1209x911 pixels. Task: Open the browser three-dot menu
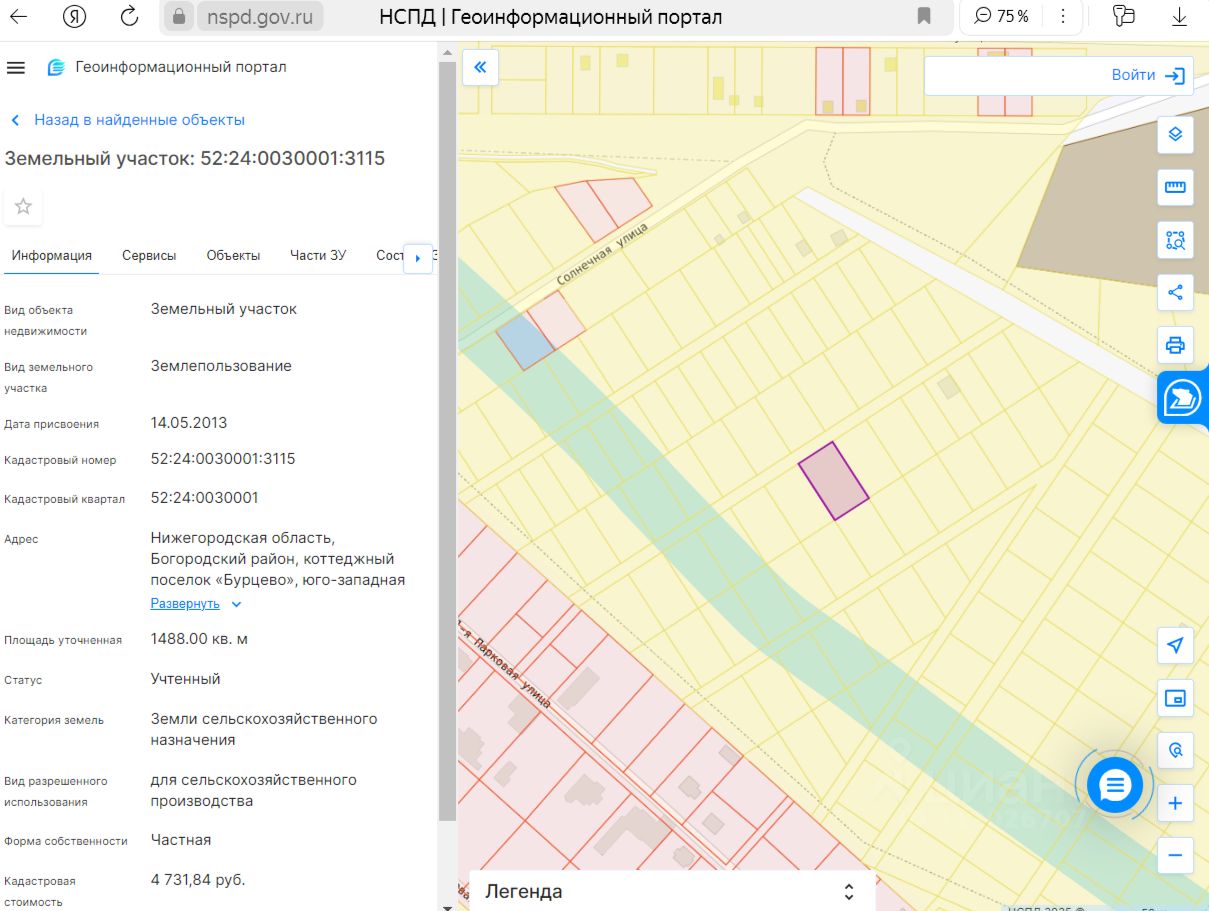(1063, 16)
